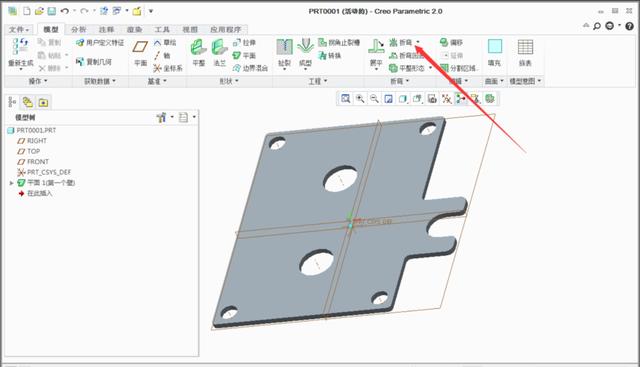
Task: Open the ribbon search magnifier icon
Action: (597, 26)
